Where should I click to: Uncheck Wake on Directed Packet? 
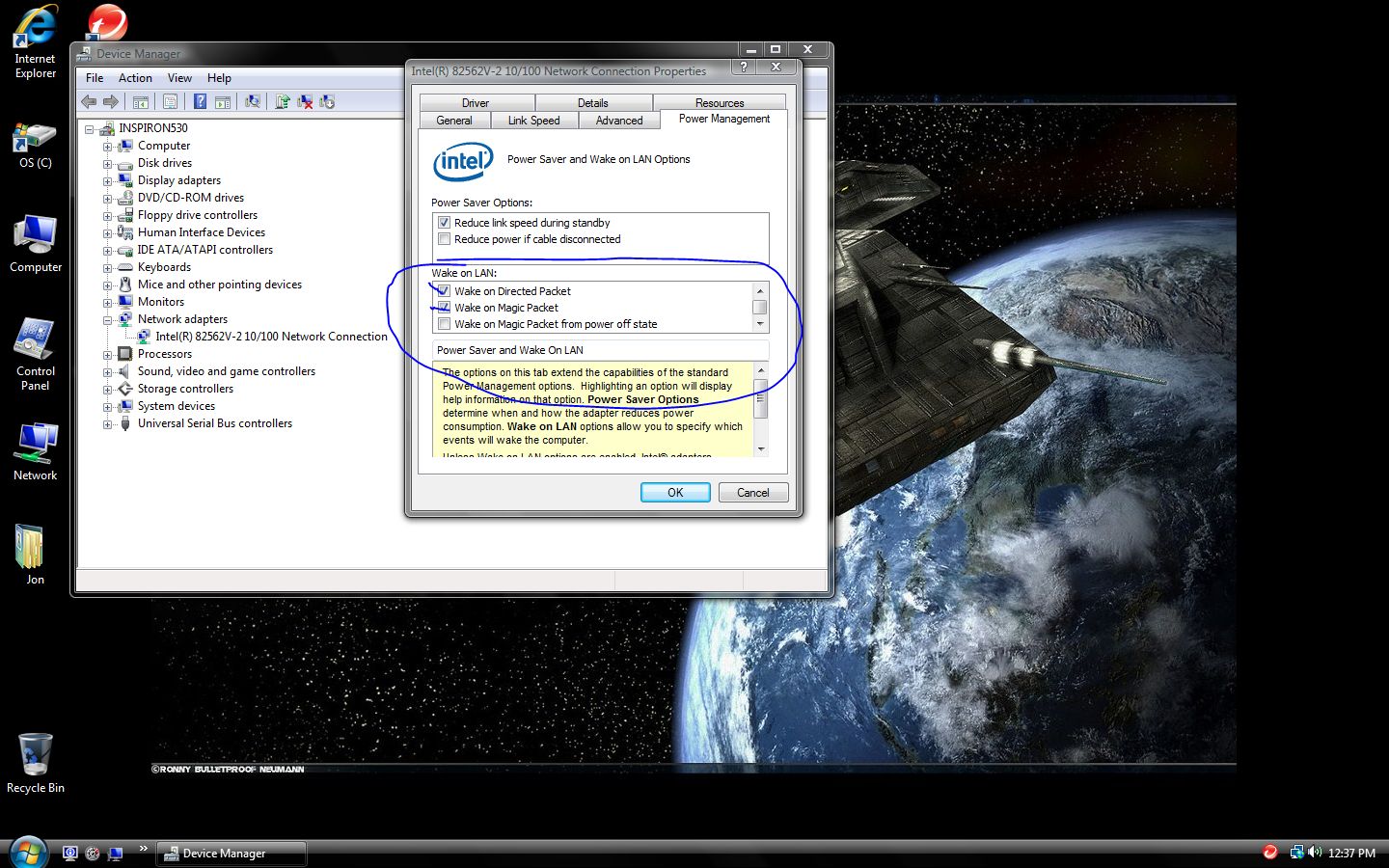pos(444,291)
